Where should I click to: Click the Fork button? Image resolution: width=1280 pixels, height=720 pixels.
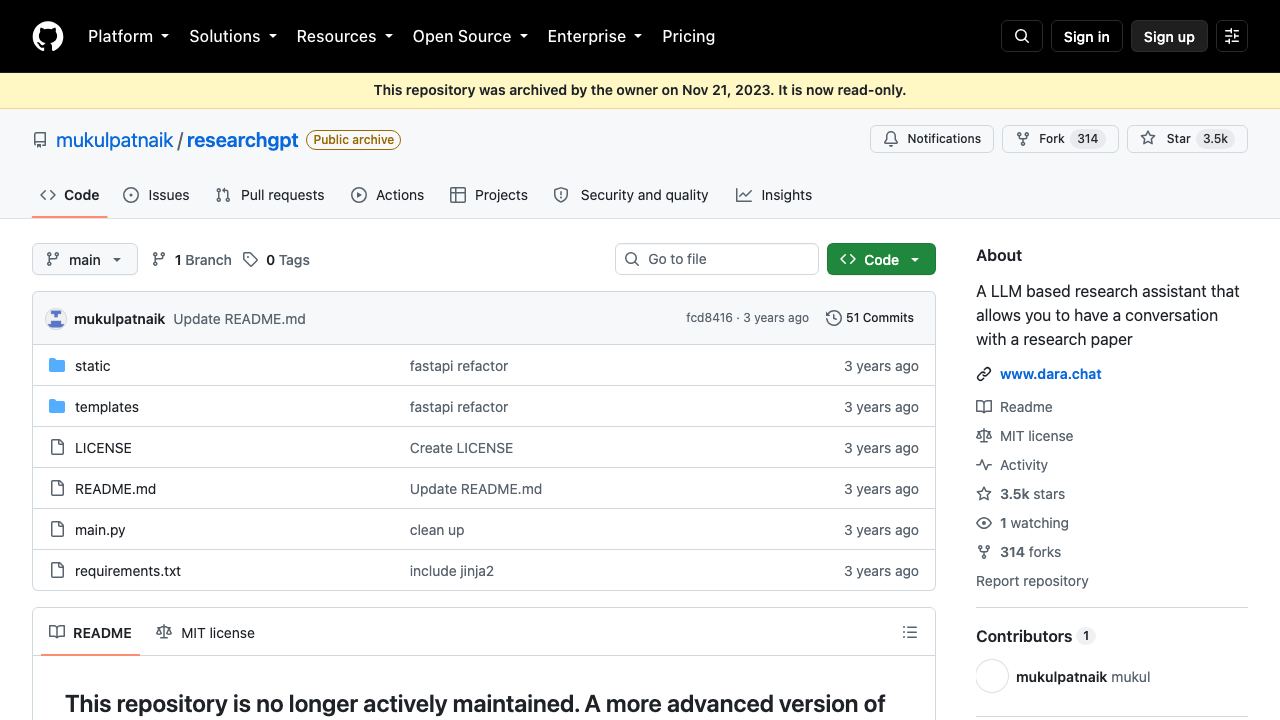point(1060,139)
